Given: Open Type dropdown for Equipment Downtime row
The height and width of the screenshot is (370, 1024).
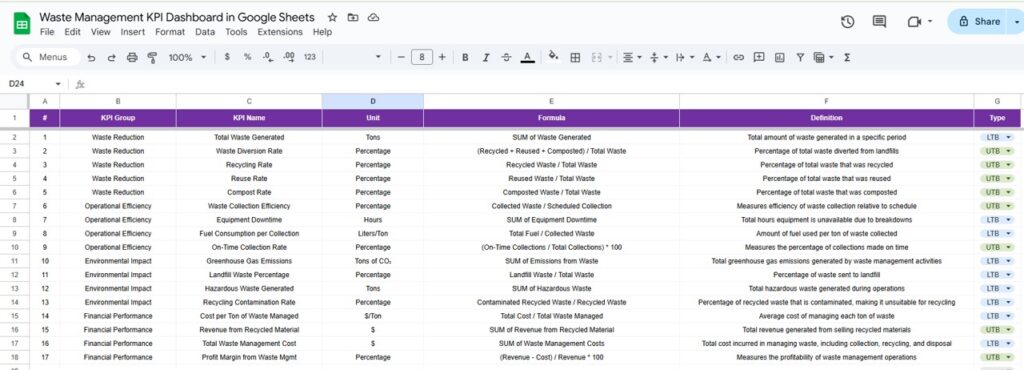Looking at the screenshot, I should 997,219.
